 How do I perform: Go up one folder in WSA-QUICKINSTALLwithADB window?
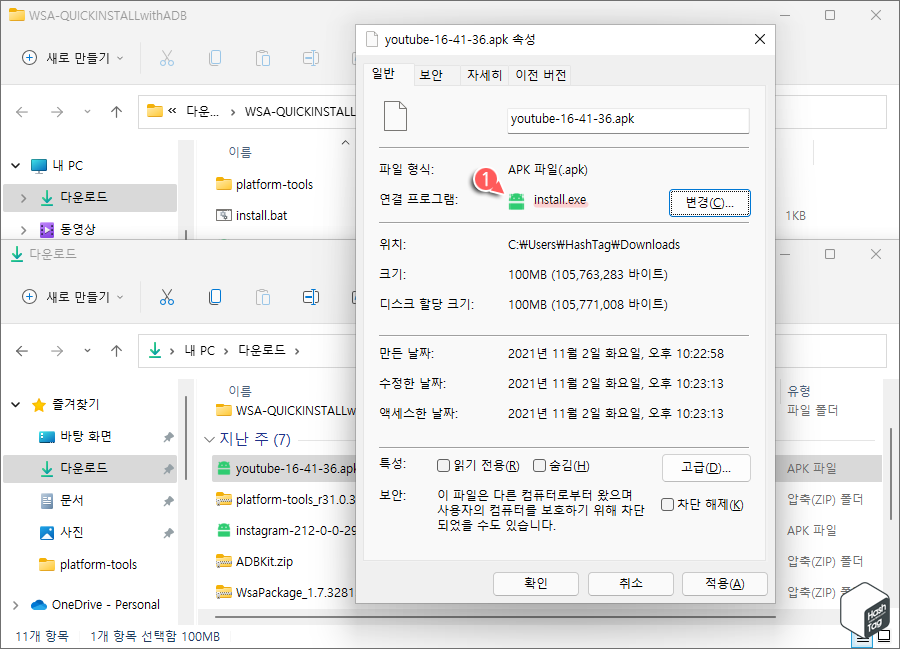pyautogui.click(x=117, y=111)
